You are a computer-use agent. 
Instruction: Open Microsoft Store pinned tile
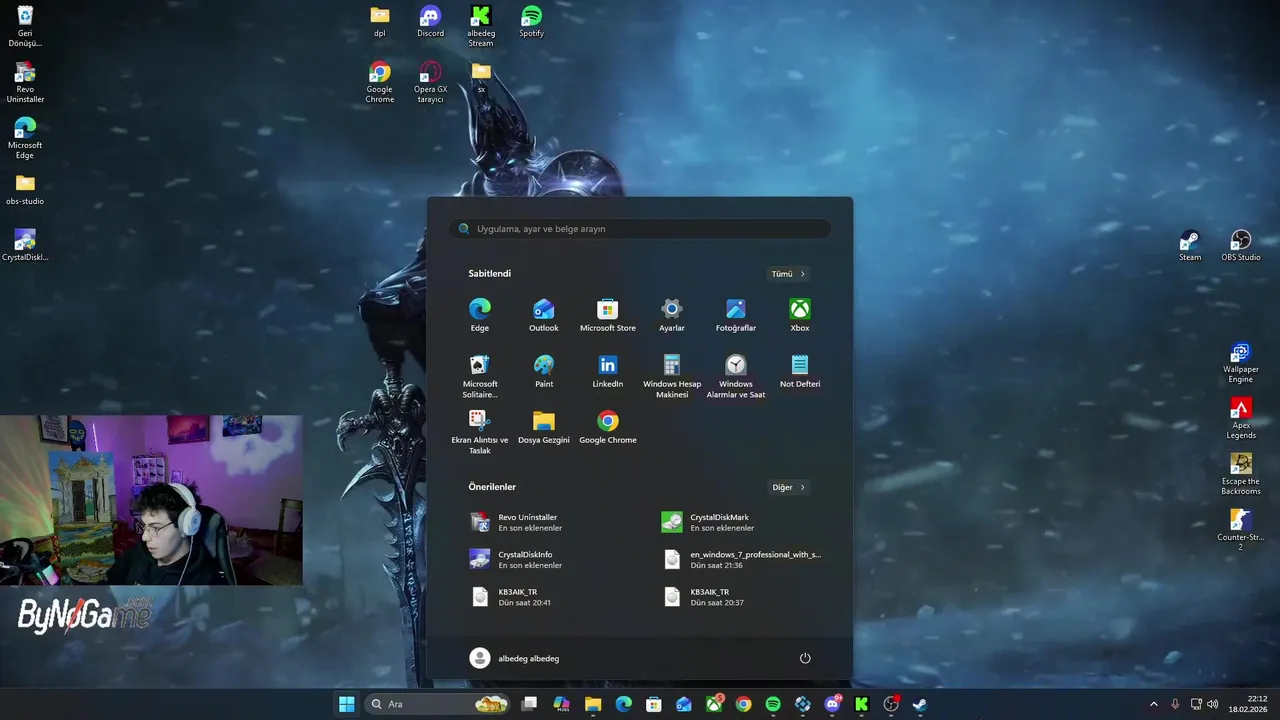(x=608, y=314)
